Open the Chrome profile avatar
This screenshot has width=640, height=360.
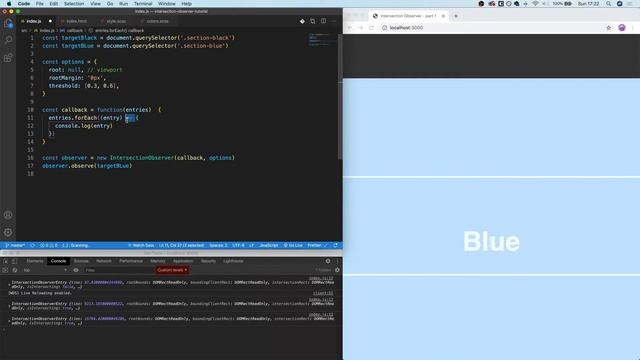622,28
